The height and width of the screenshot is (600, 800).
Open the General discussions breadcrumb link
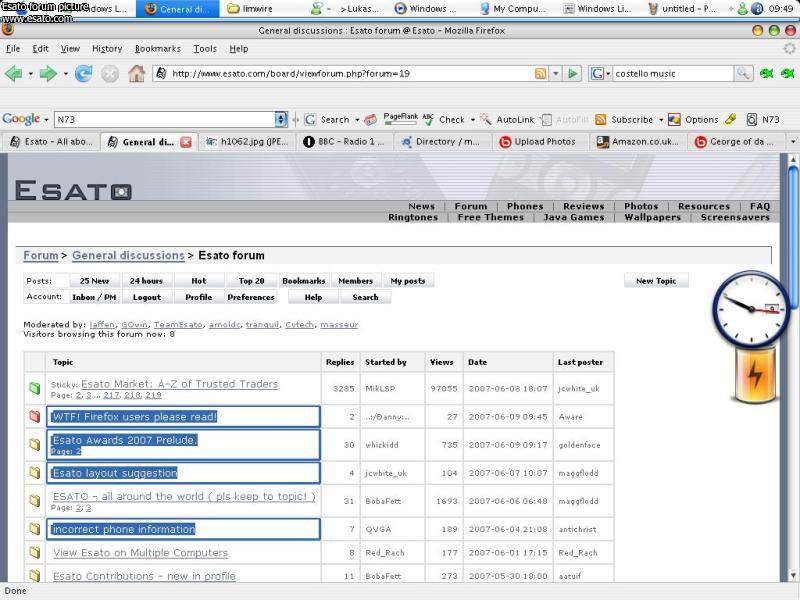128,255
